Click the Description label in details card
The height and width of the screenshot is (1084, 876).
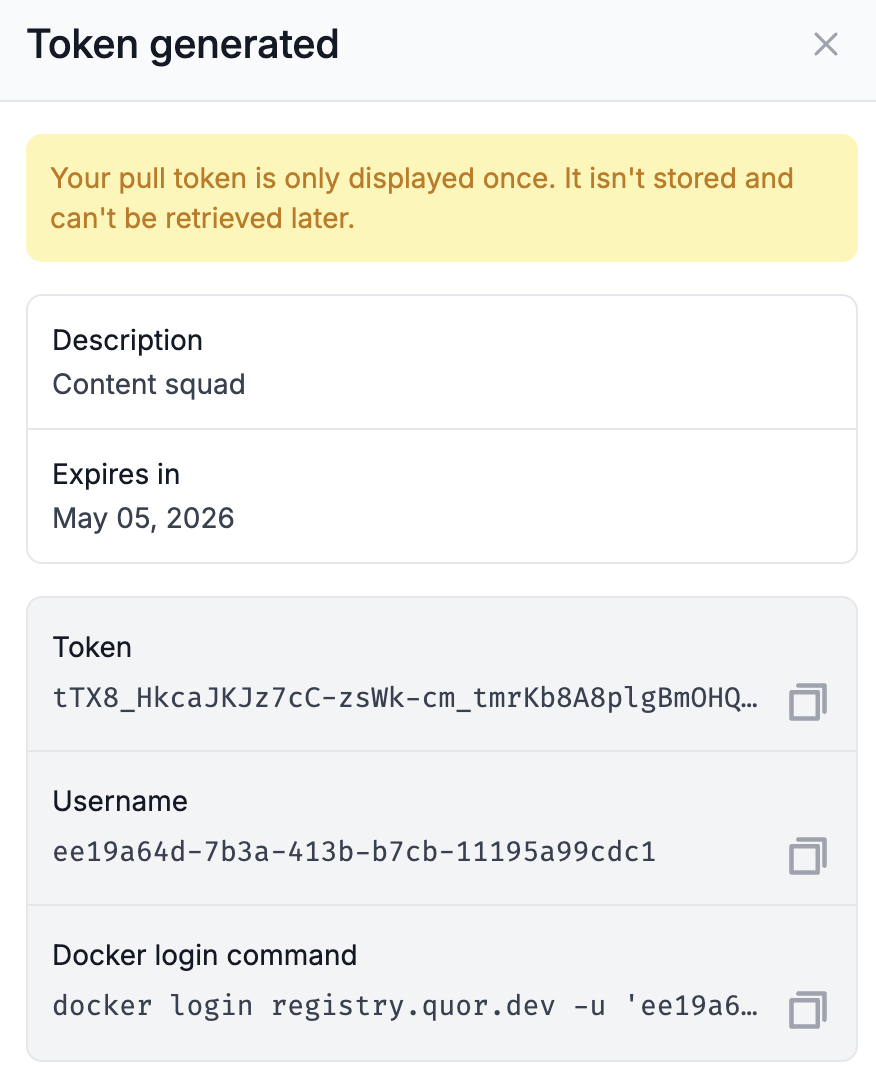[x=127, y=340]
